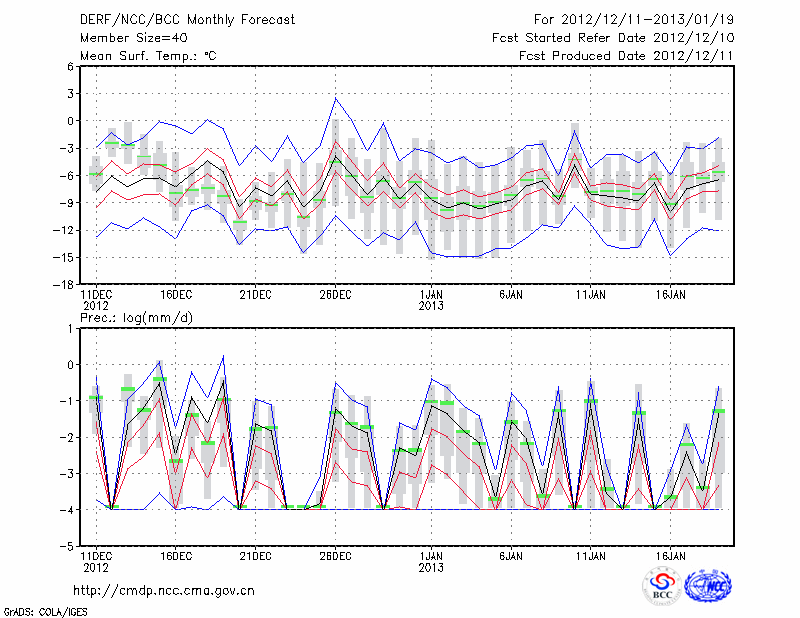Click the blue line peak near 26DEC
The image size is (800, 618).
tap(336, 97)
